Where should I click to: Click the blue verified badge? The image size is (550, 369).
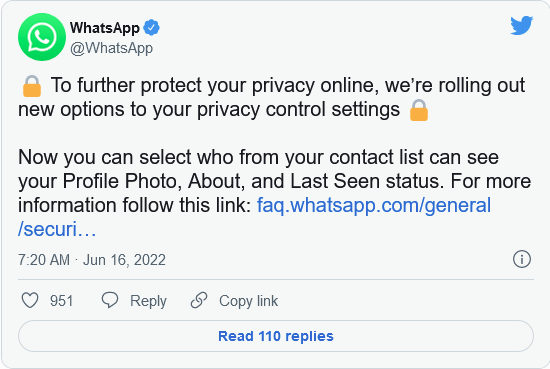tap(152, 28)
